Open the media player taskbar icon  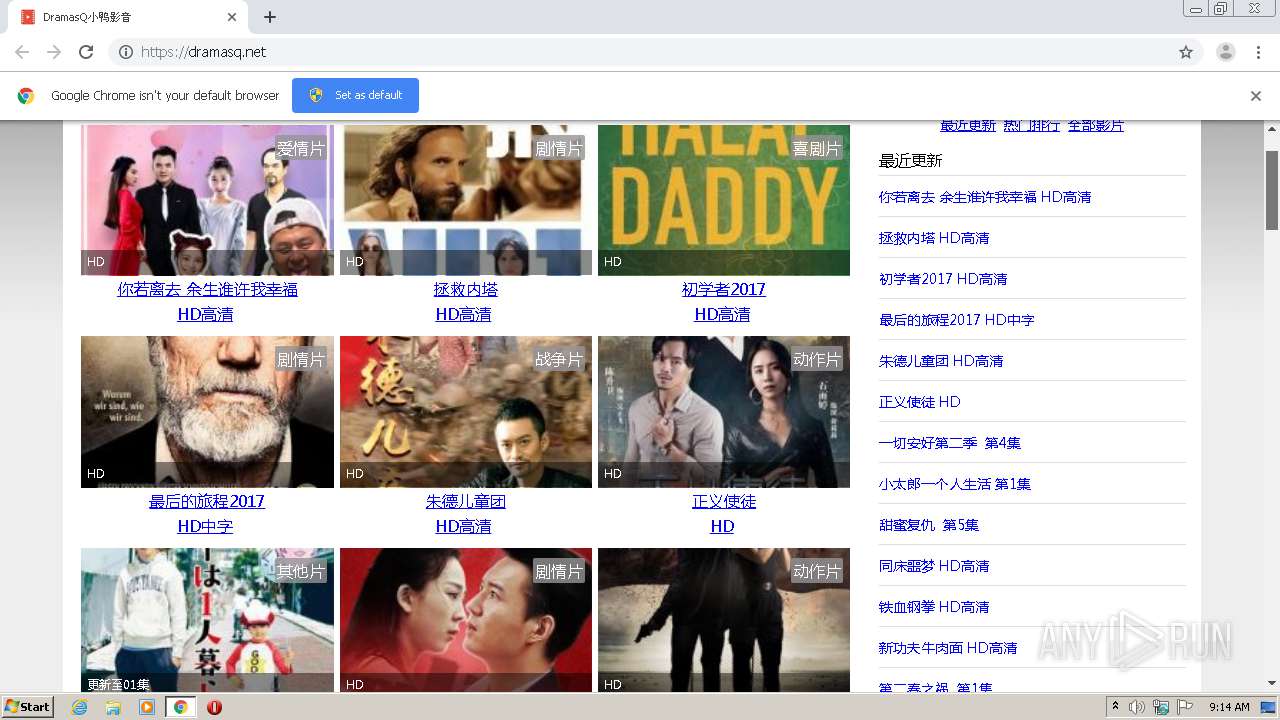tap(147, 707)
